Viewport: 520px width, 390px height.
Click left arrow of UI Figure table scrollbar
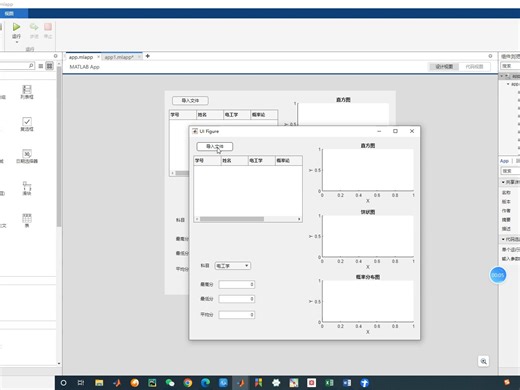[197, 219]
